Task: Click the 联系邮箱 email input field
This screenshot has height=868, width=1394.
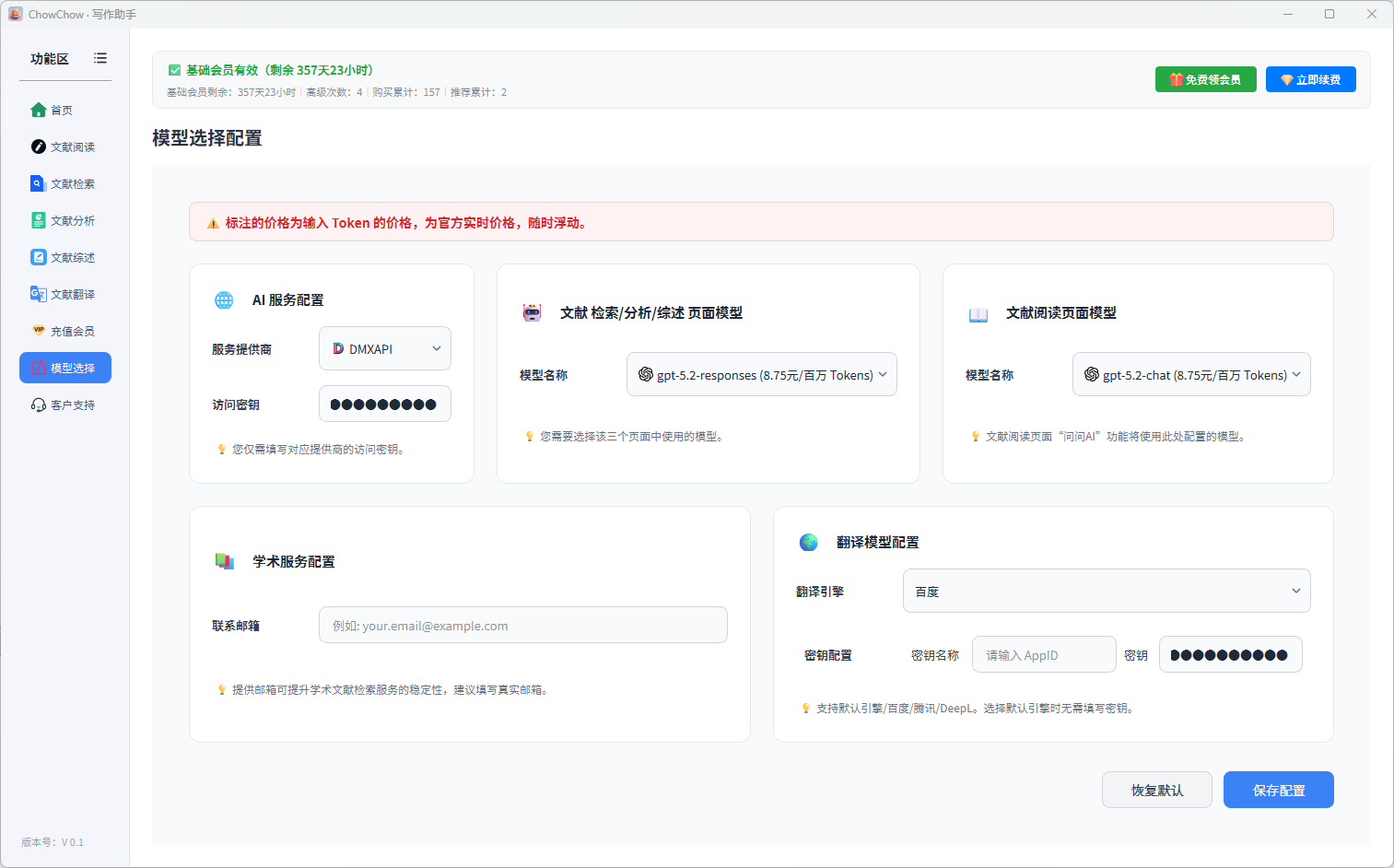Action: pyautogui.click(x=522, y=626)
